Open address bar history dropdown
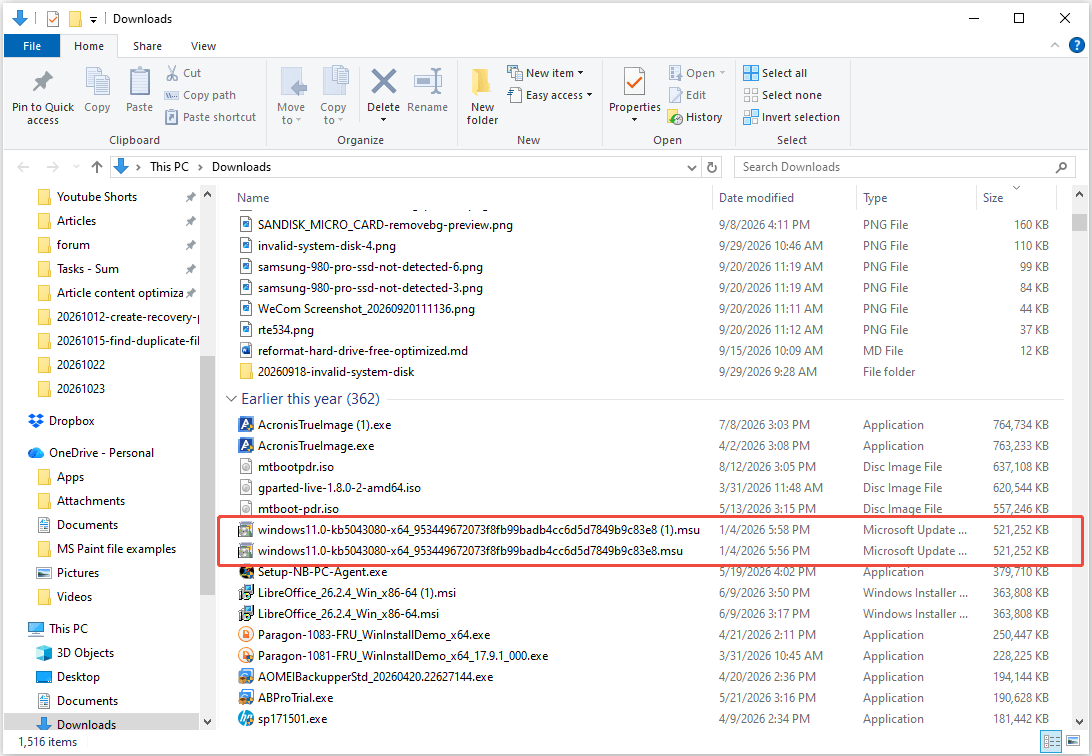1092x756 pixels. [x=692, y=167]
